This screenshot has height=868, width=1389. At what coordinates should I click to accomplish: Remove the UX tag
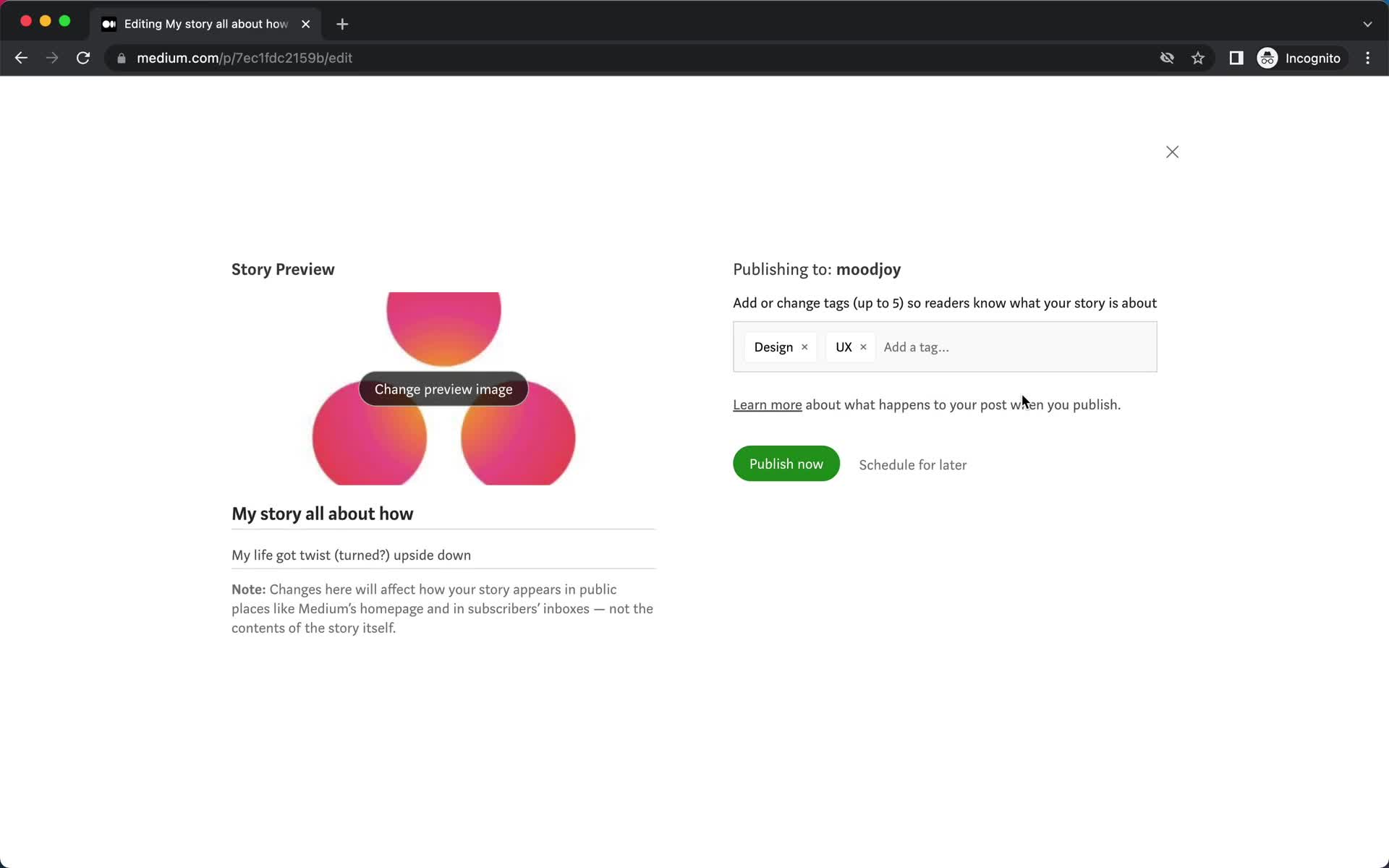coord(863,347)
